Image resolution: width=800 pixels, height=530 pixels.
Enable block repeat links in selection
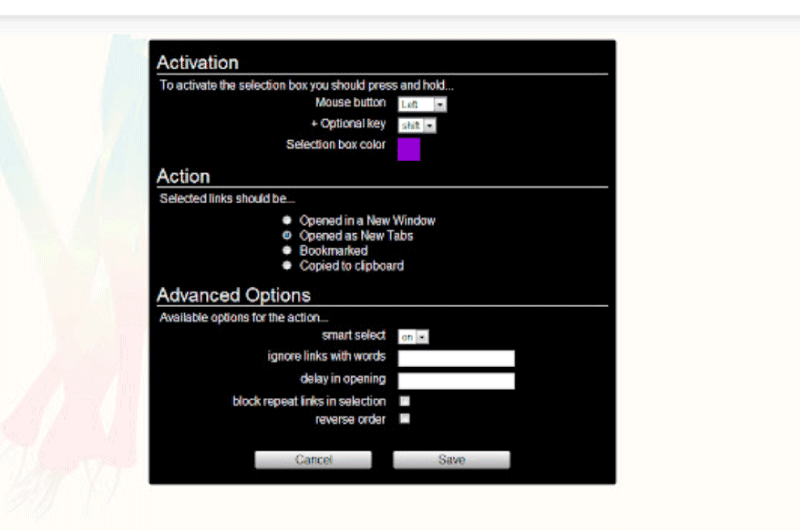[405, 401]
